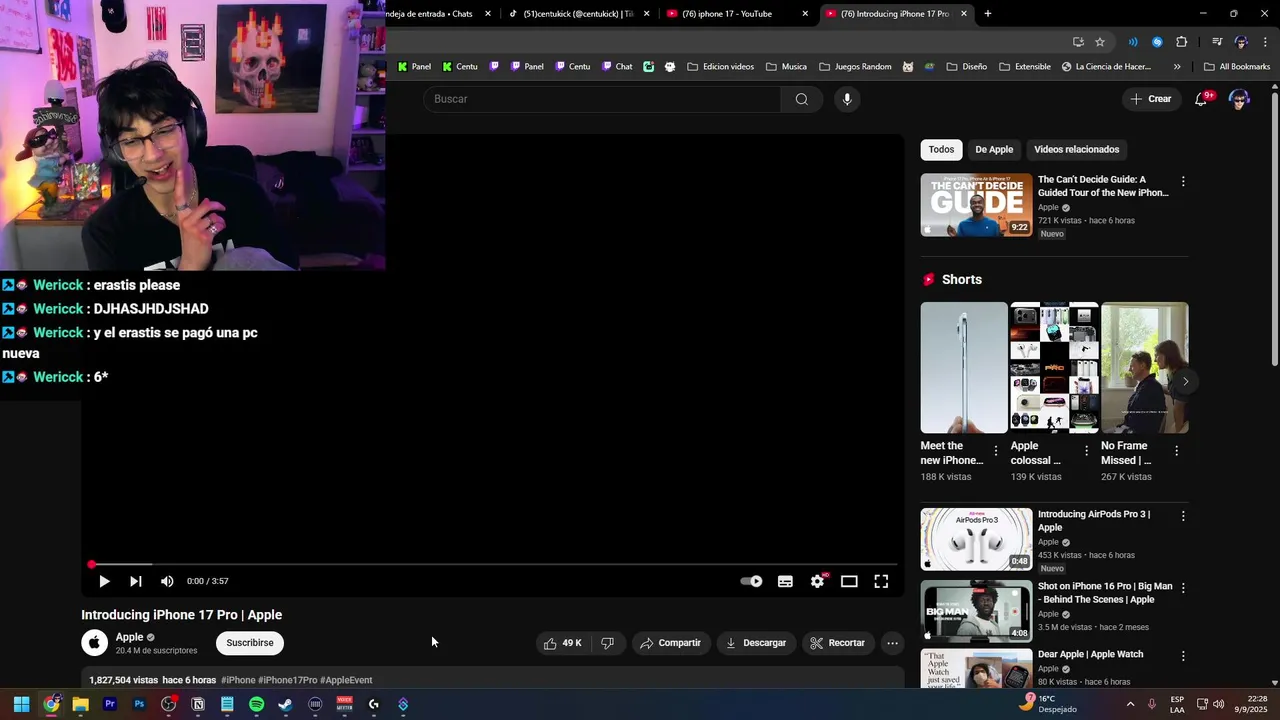Open OBS Studio from taskbar
Viewport: 1280px width, 720px height.
tap(168, 704)
